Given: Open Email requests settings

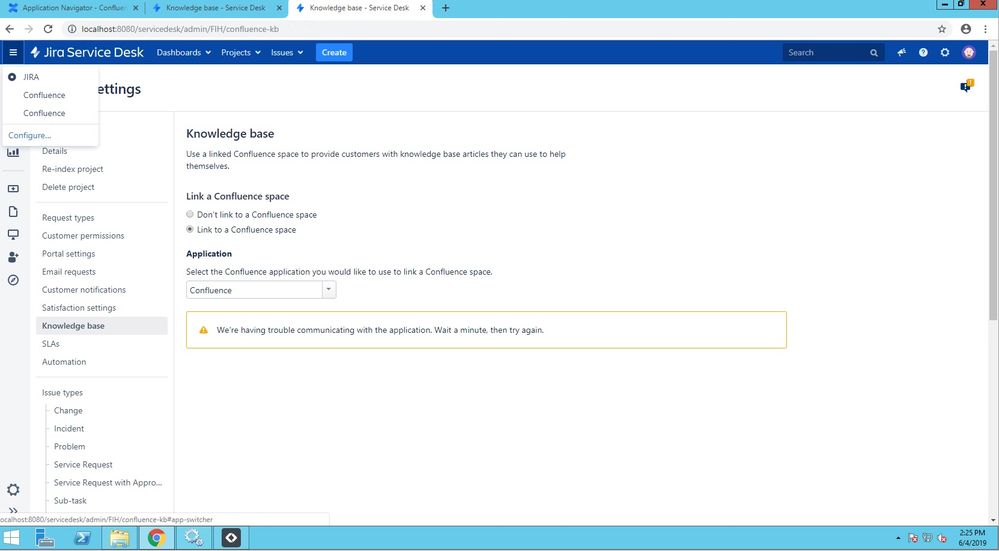Looking at the screenshot, I should 69,271.
